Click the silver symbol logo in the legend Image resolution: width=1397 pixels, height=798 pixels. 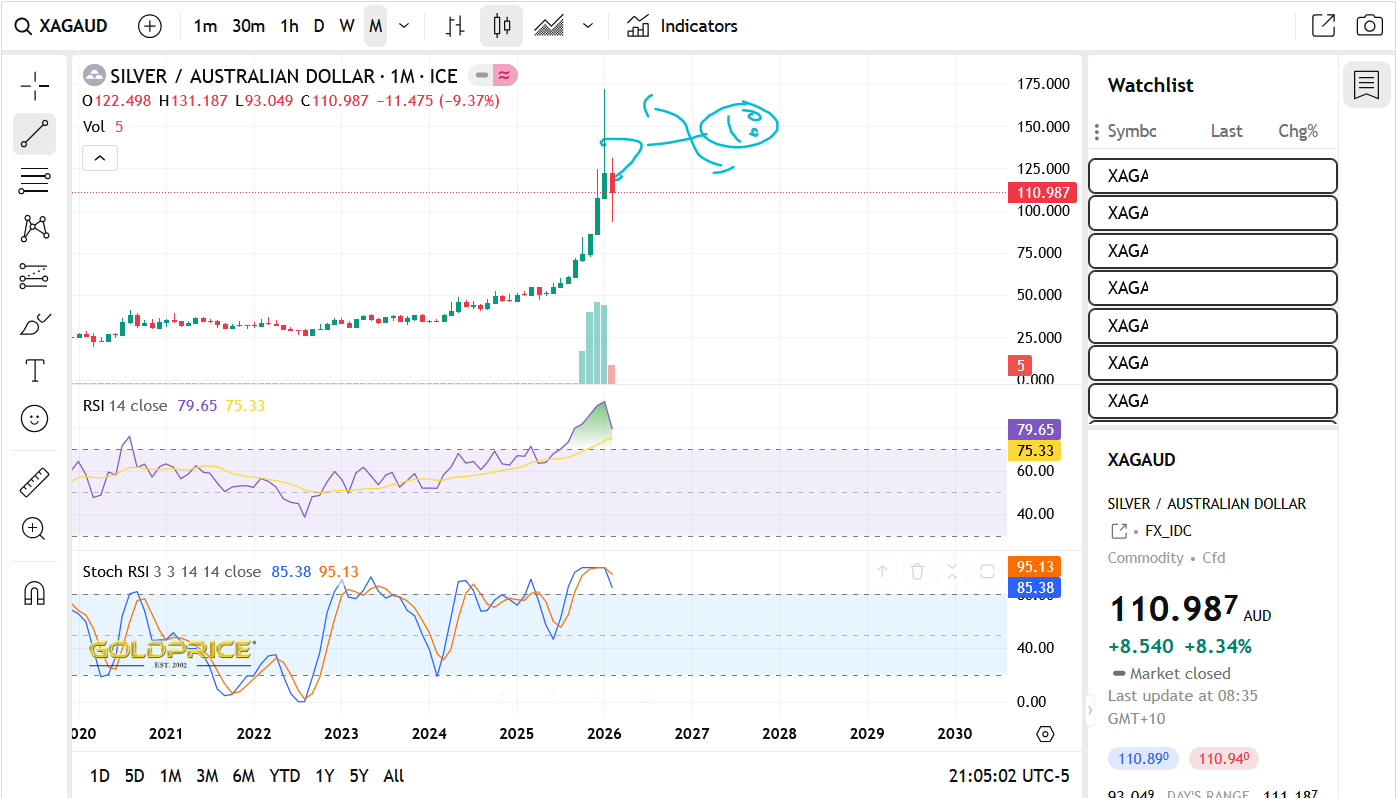point(94,75)
